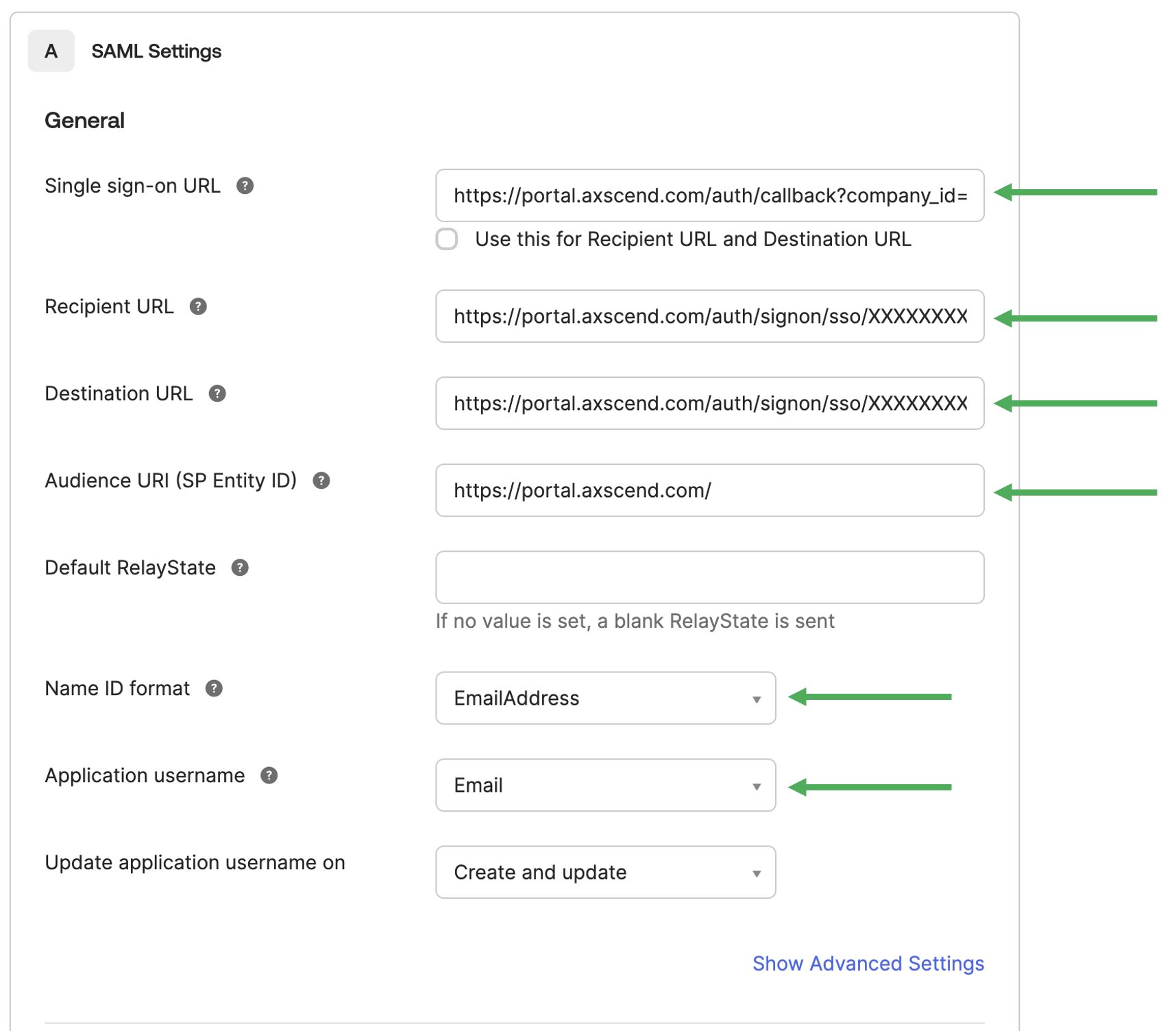Click the Application username help icon
This screenshot has height=1031, width=1176.
tap(269, 775)
